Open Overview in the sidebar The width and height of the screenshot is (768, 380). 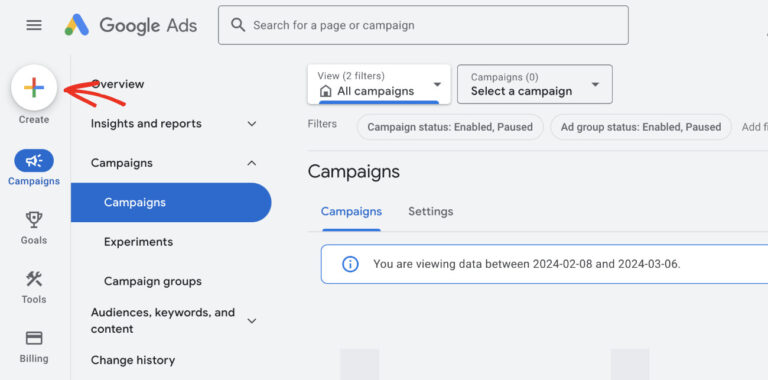click(118, 84)
